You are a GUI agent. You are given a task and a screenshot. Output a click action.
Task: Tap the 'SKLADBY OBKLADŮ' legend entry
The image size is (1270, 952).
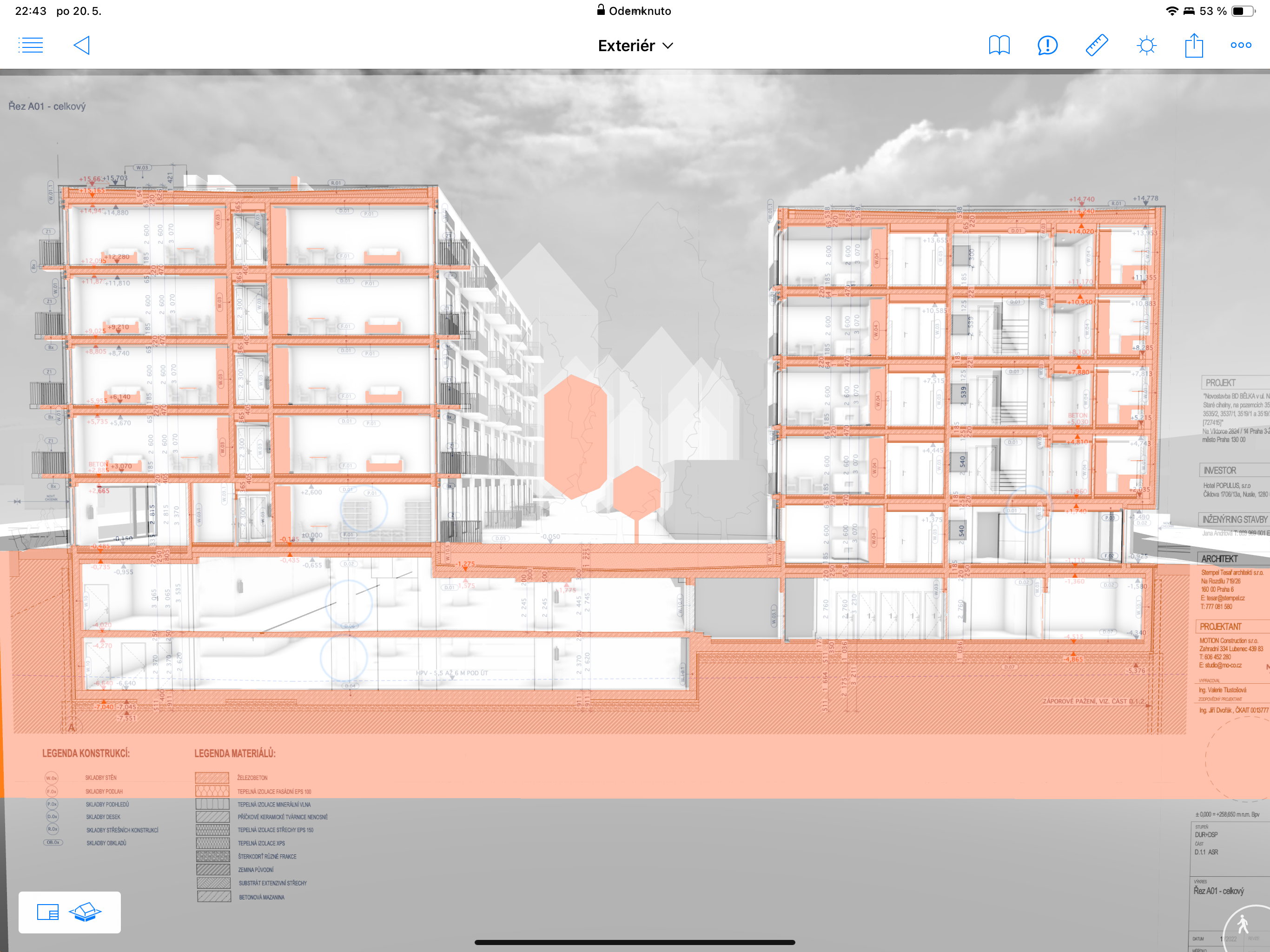[106, 844]
